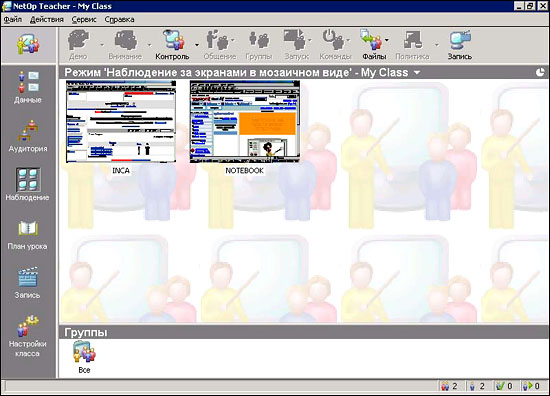The width and height of the screenshot is (550, 396).
Task: Open the Сервис menu
Action: pyautogui.click(x=84, y=20)
